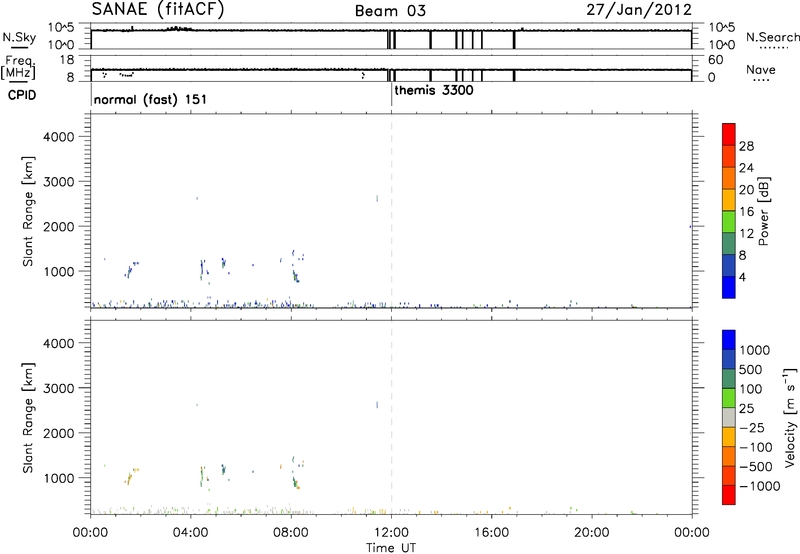Click the CPID label
800x554 pixels.
coord(22,95)
